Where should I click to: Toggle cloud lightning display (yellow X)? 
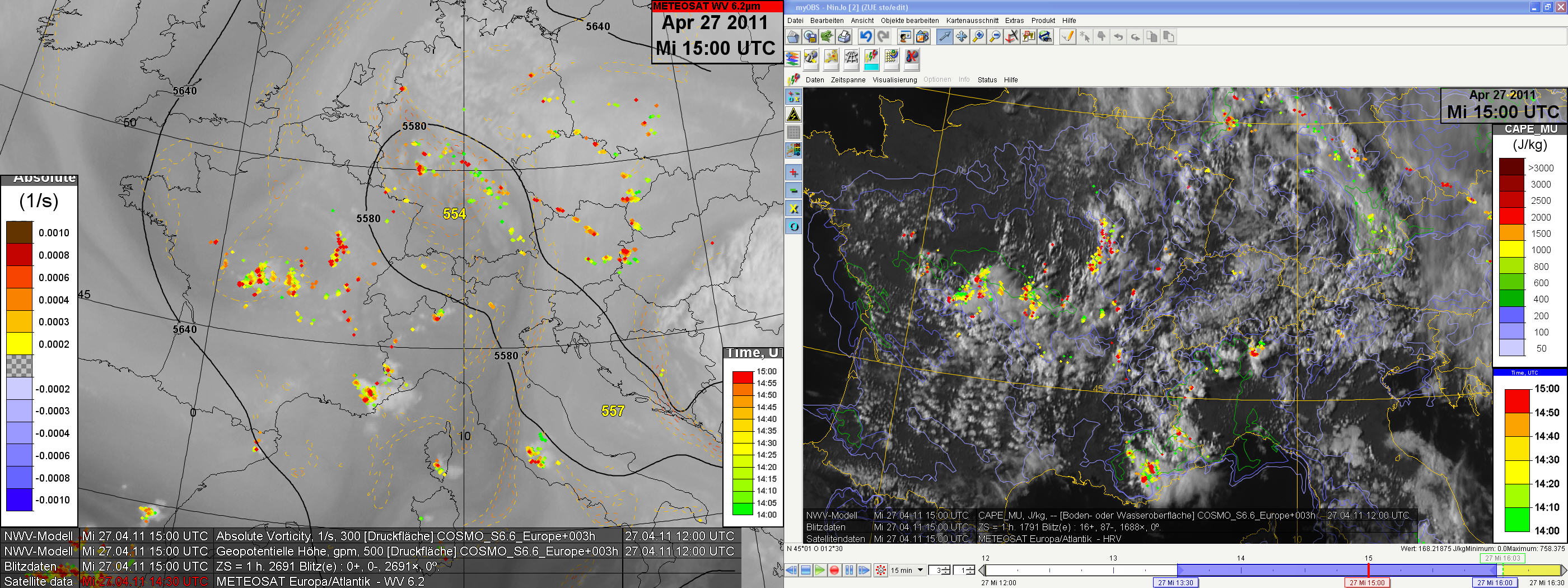[793, 209]
